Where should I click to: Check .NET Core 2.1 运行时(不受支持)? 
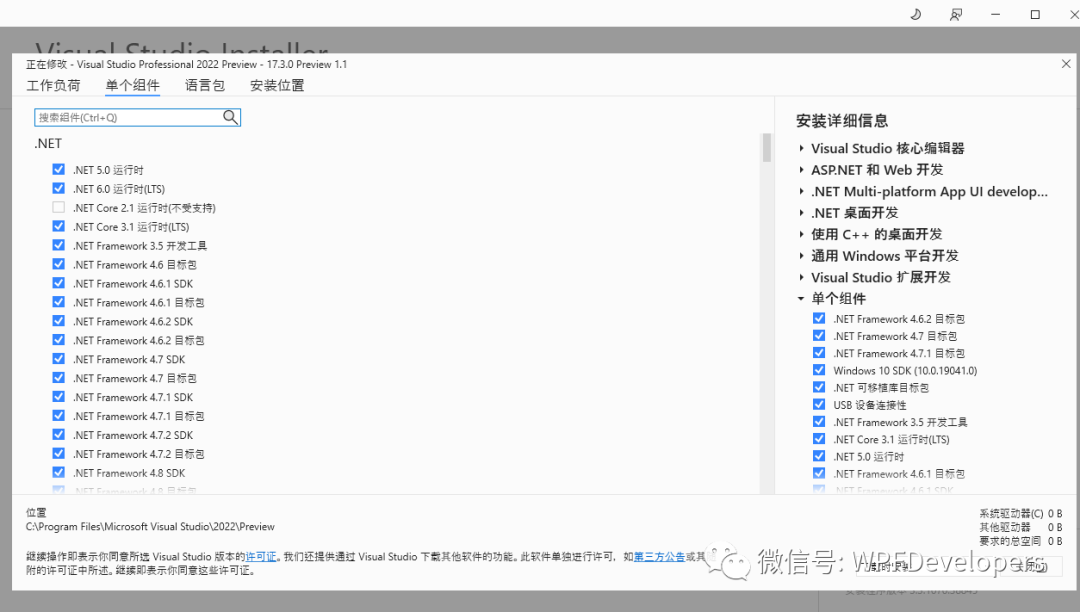tap(59, 207)
